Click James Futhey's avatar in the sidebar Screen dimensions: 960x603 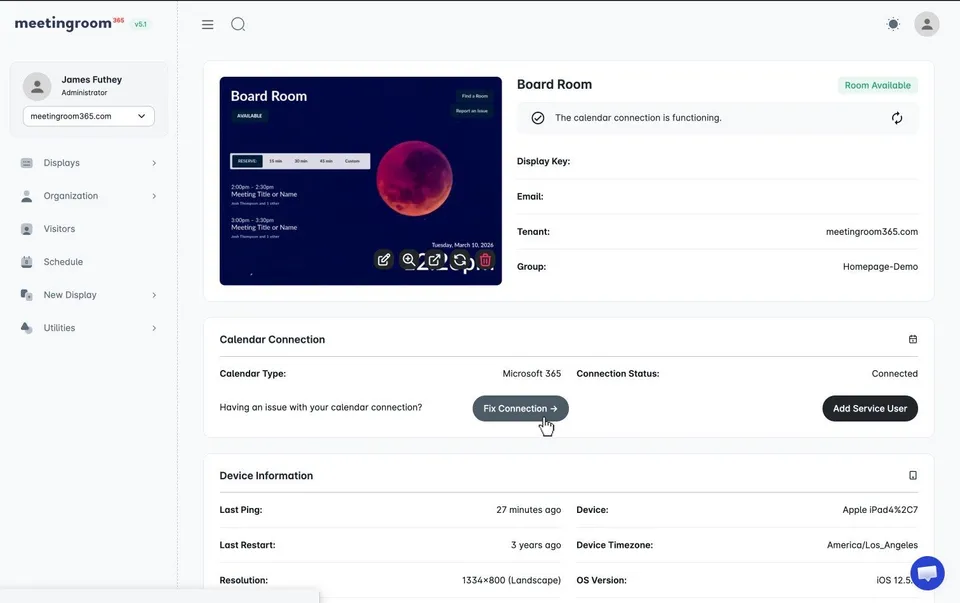(37, 86)
